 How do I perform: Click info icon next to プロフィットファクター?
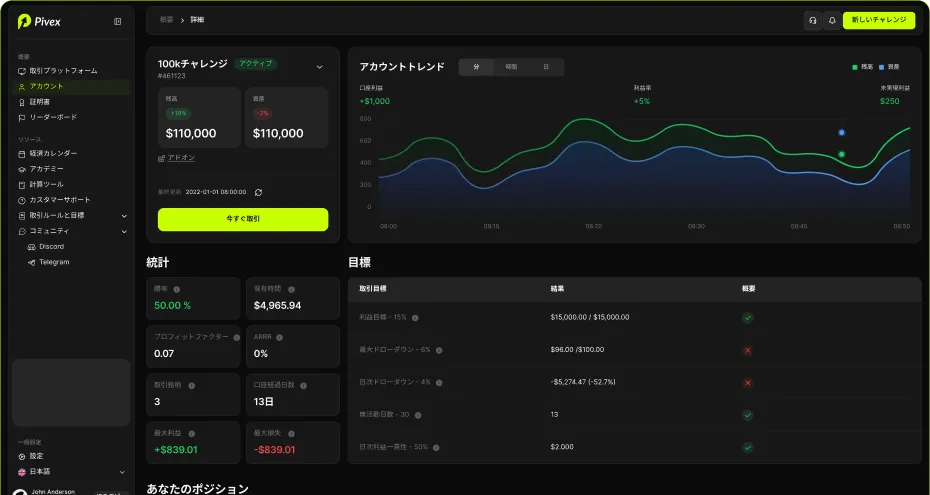[237, 337]
